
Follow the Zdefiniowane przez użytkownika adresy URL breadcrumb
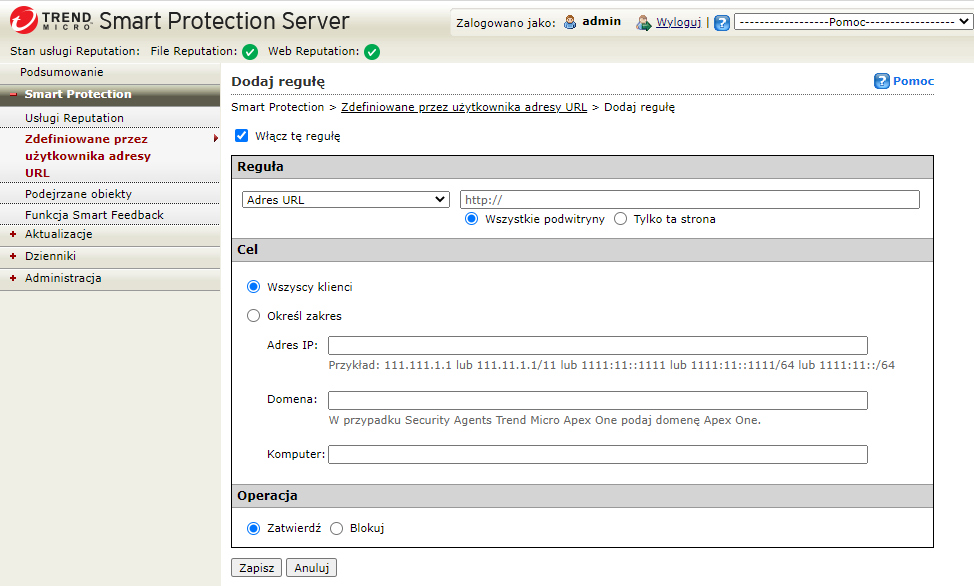pos(464,107)
